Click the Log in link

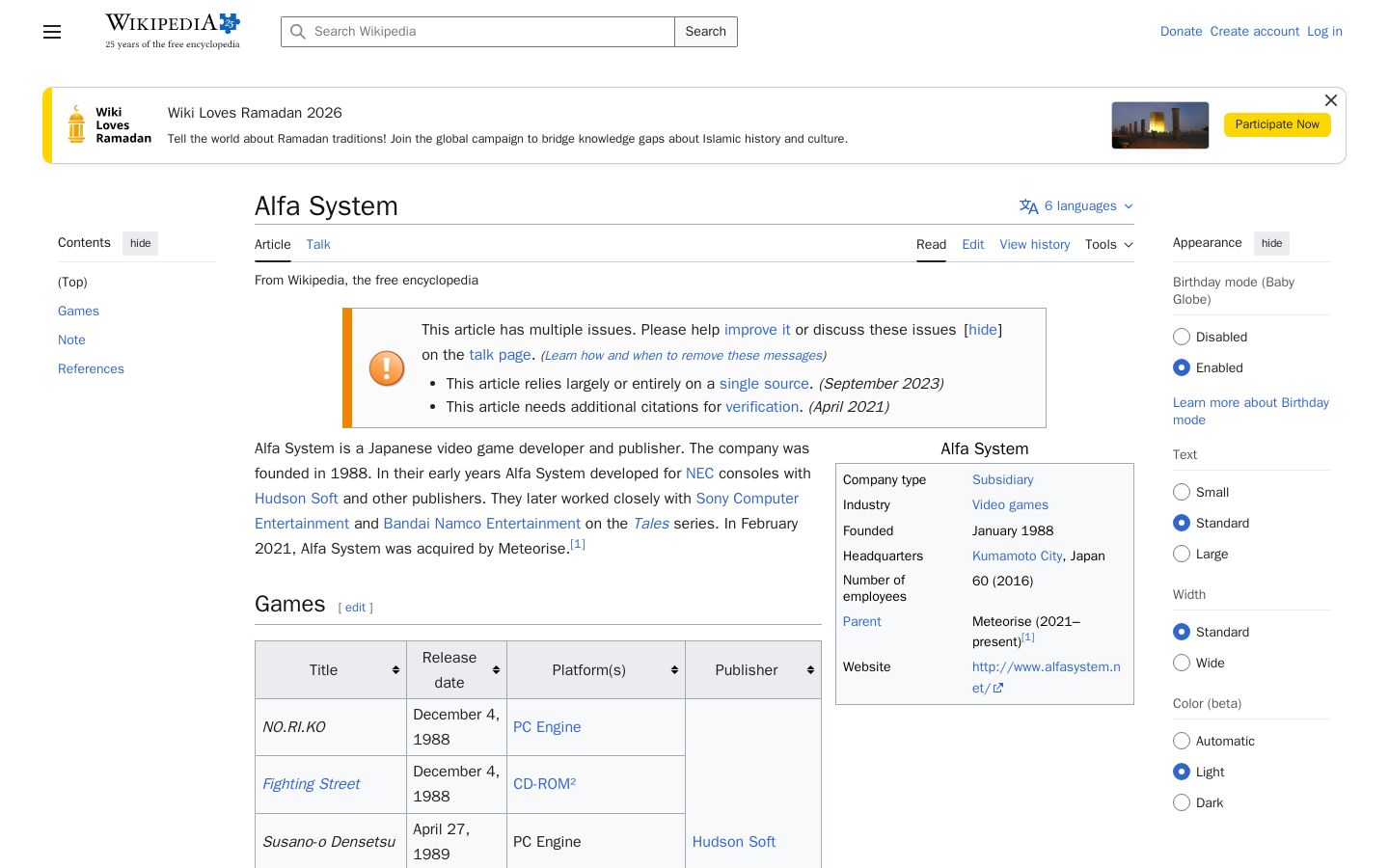point(1324,32)
